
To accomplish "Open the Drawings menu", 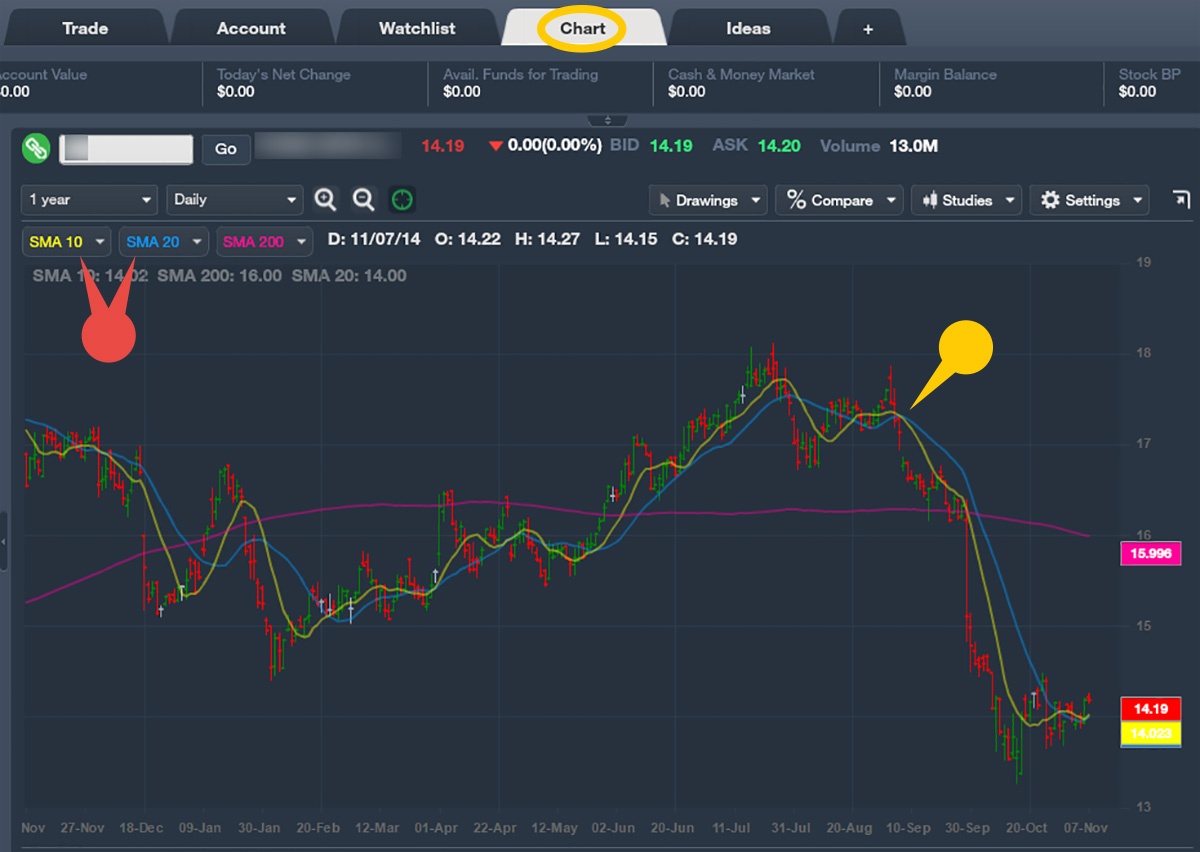I will coord(708,200).
